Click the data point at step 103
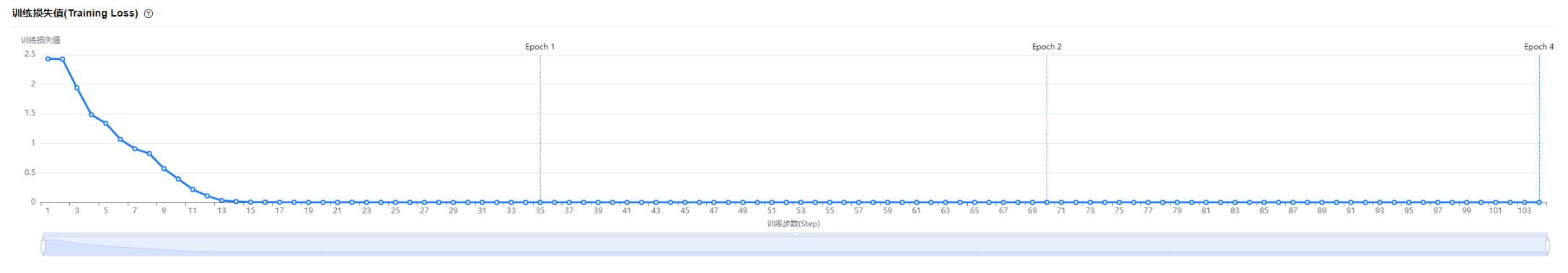Image resolution: width=1568 pixels, height=273 pixels. [x=1525, y=202]
